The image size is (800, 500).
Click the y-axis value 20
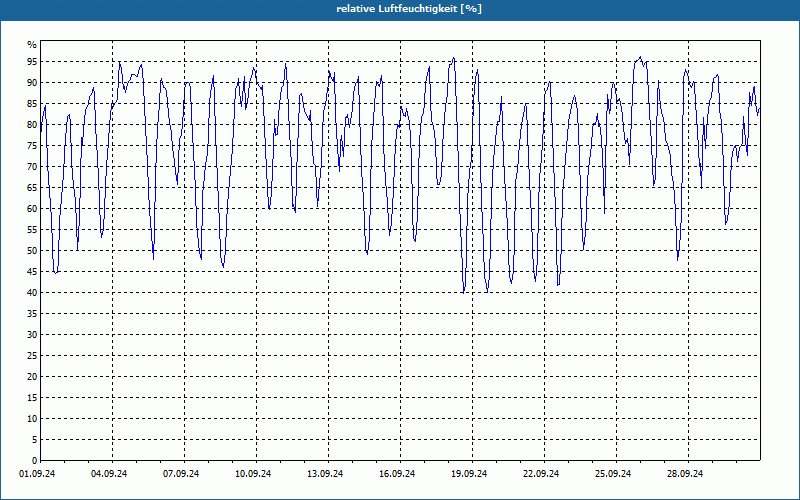point(32,377)
